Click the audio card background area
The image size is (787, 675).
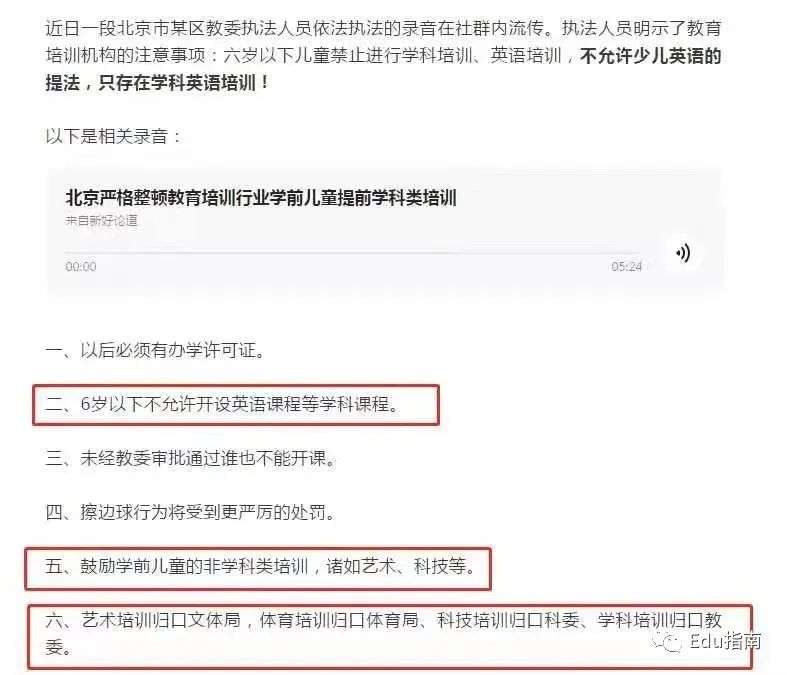pos(385,231)
